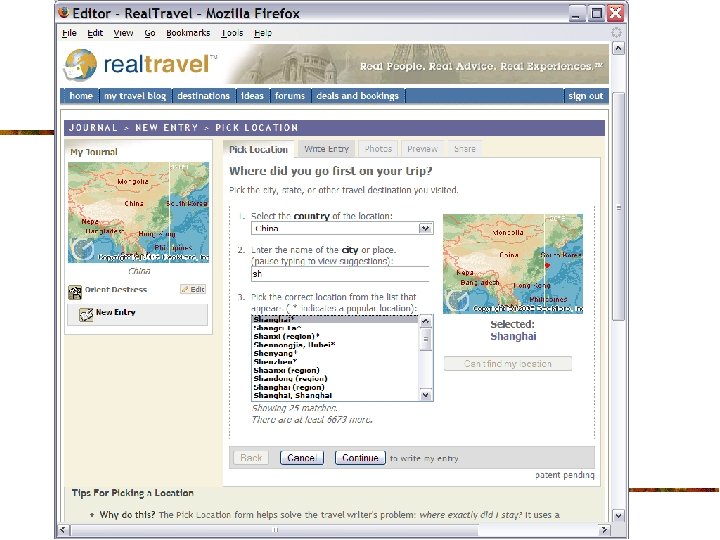
Task: Minimize the Firefox window
Action: (577, 13)
